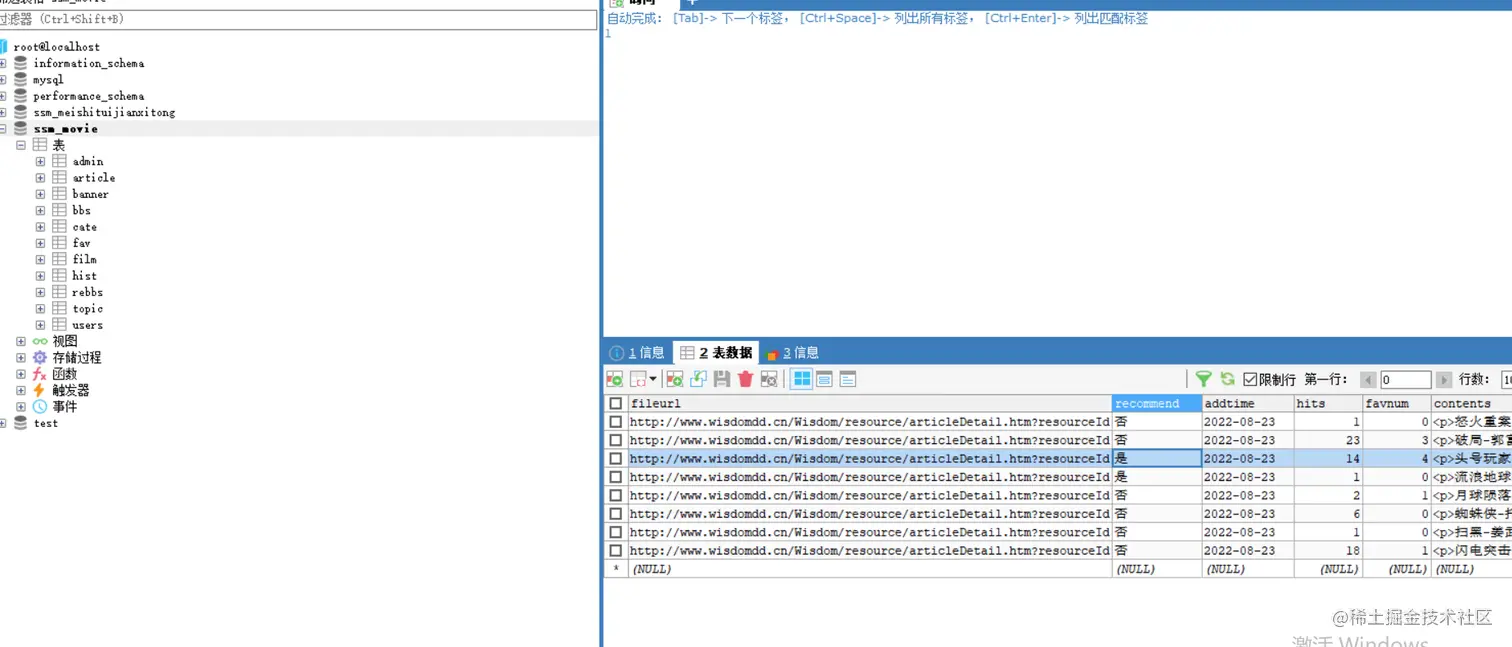Click the rebbs table name

pyautogui.click(x=88, y=293)
